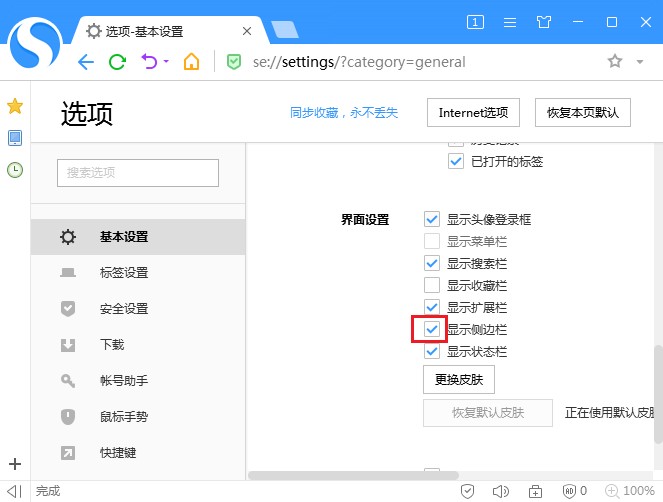Toggle 显示头像登录框 checkbox
The width and height of the screenshot is (663, 502).
432,219
